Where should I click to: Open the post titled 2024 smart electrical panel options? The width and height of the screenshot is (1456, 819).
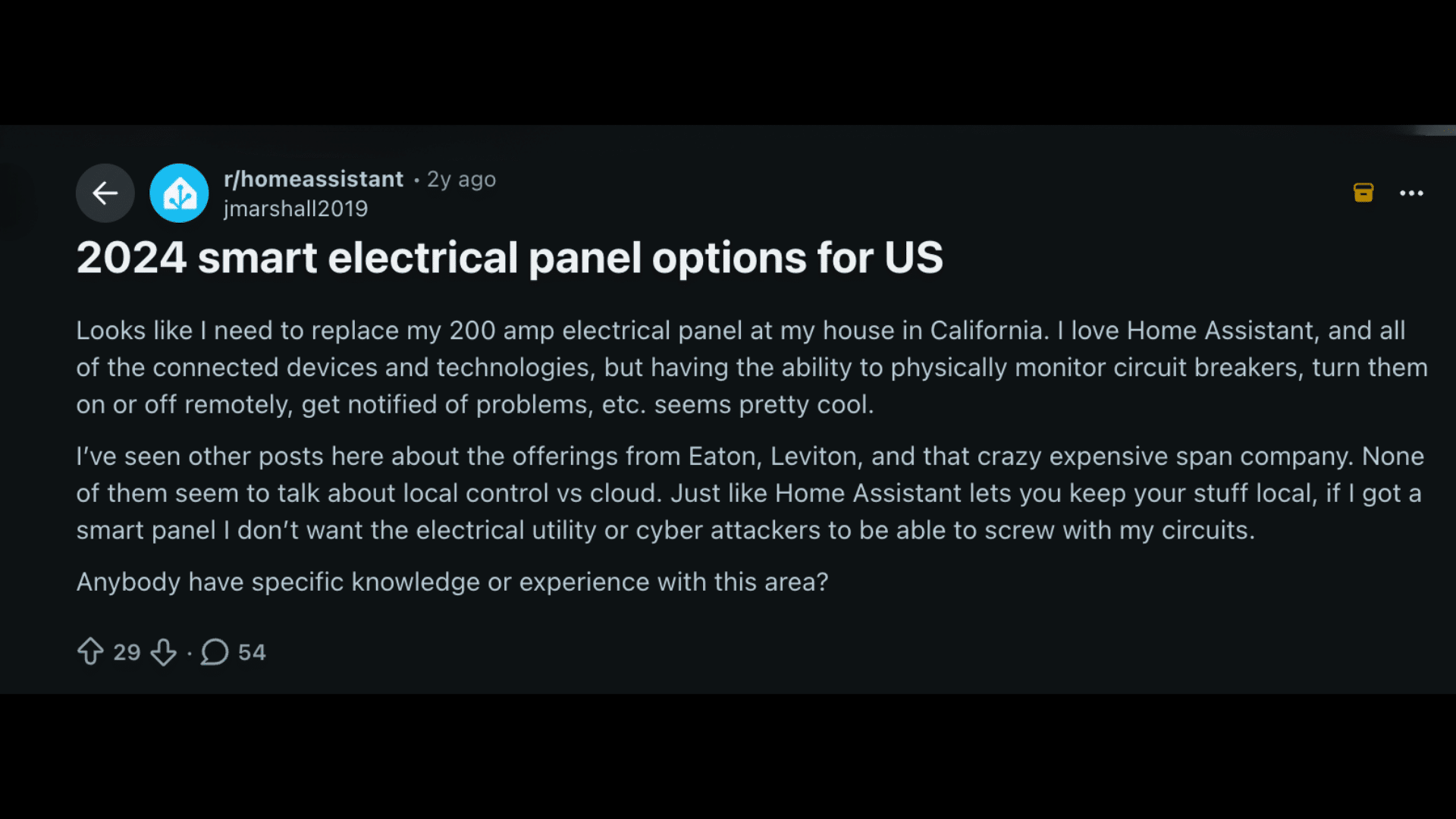(510, 258)
